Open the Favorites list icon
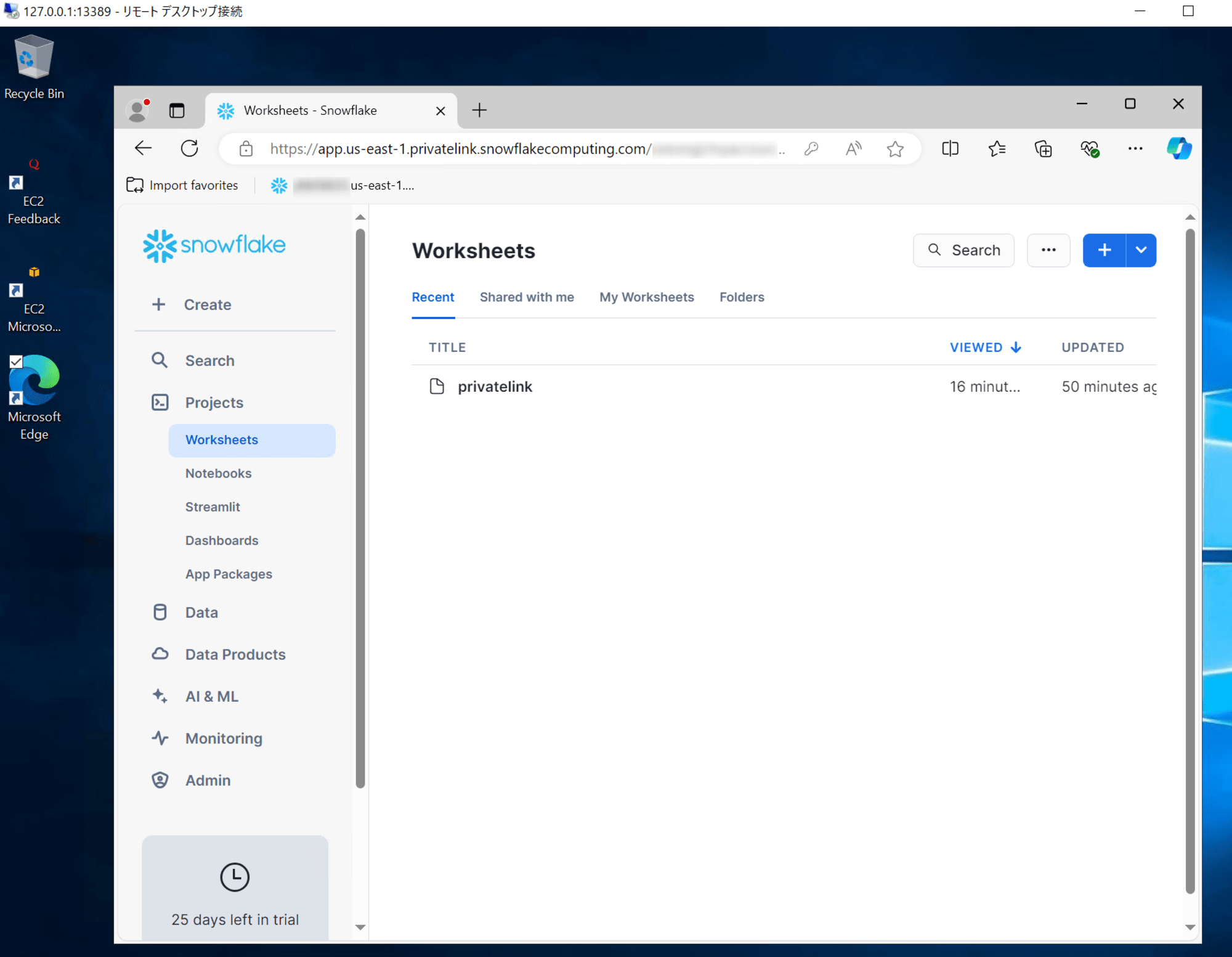1232x957 pixels. [997, 149]
